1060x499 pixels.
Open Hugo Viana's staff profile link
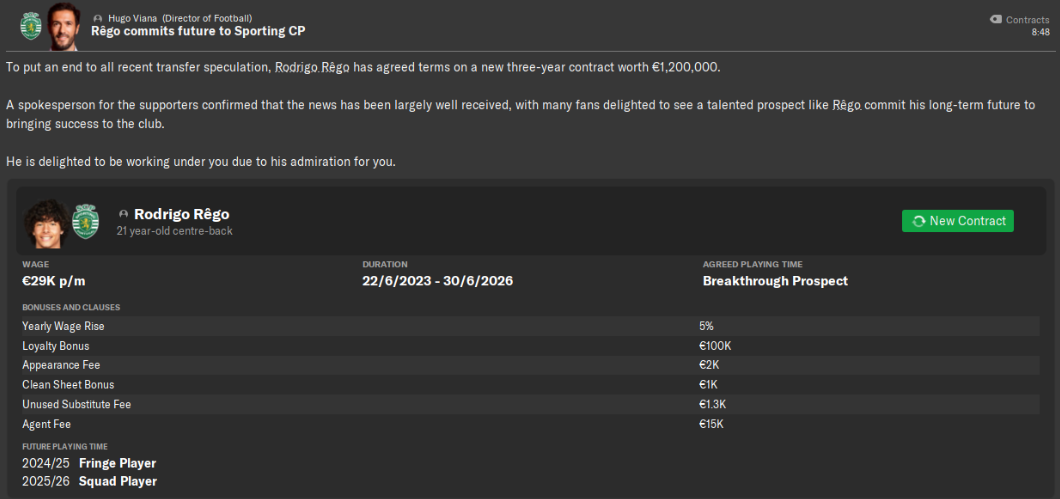pyautogui.click(x=132, y=19)
